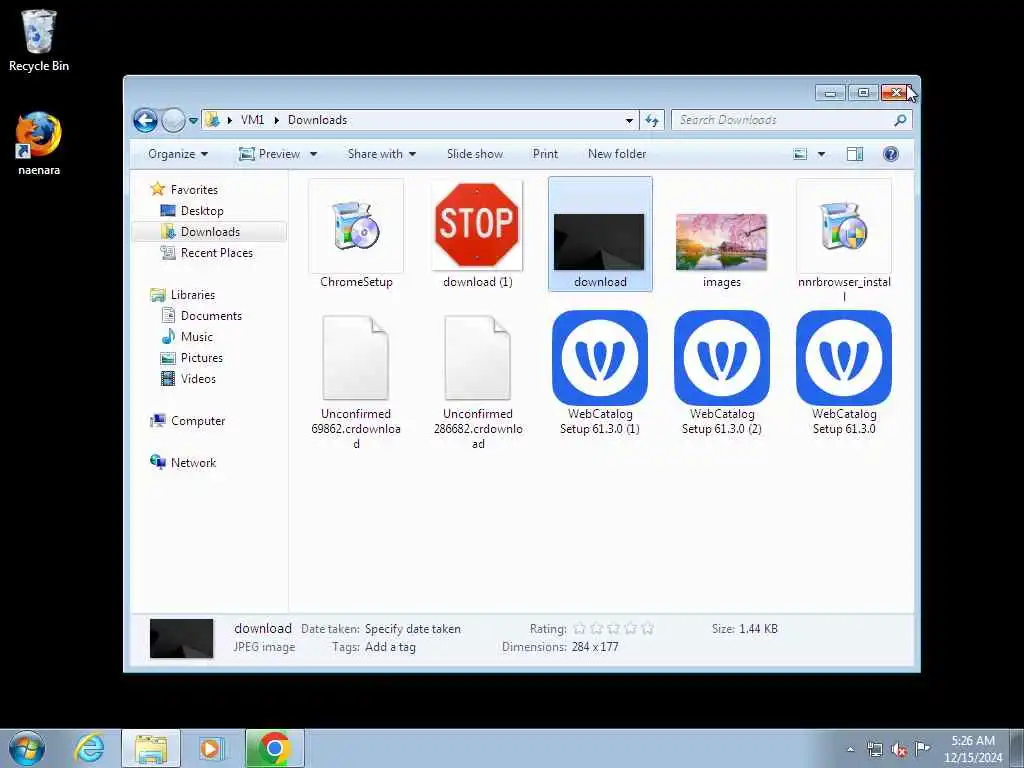Launch the naenara browser shortcut
Viewport: 1024px width, 768px height.
point(39,144)
